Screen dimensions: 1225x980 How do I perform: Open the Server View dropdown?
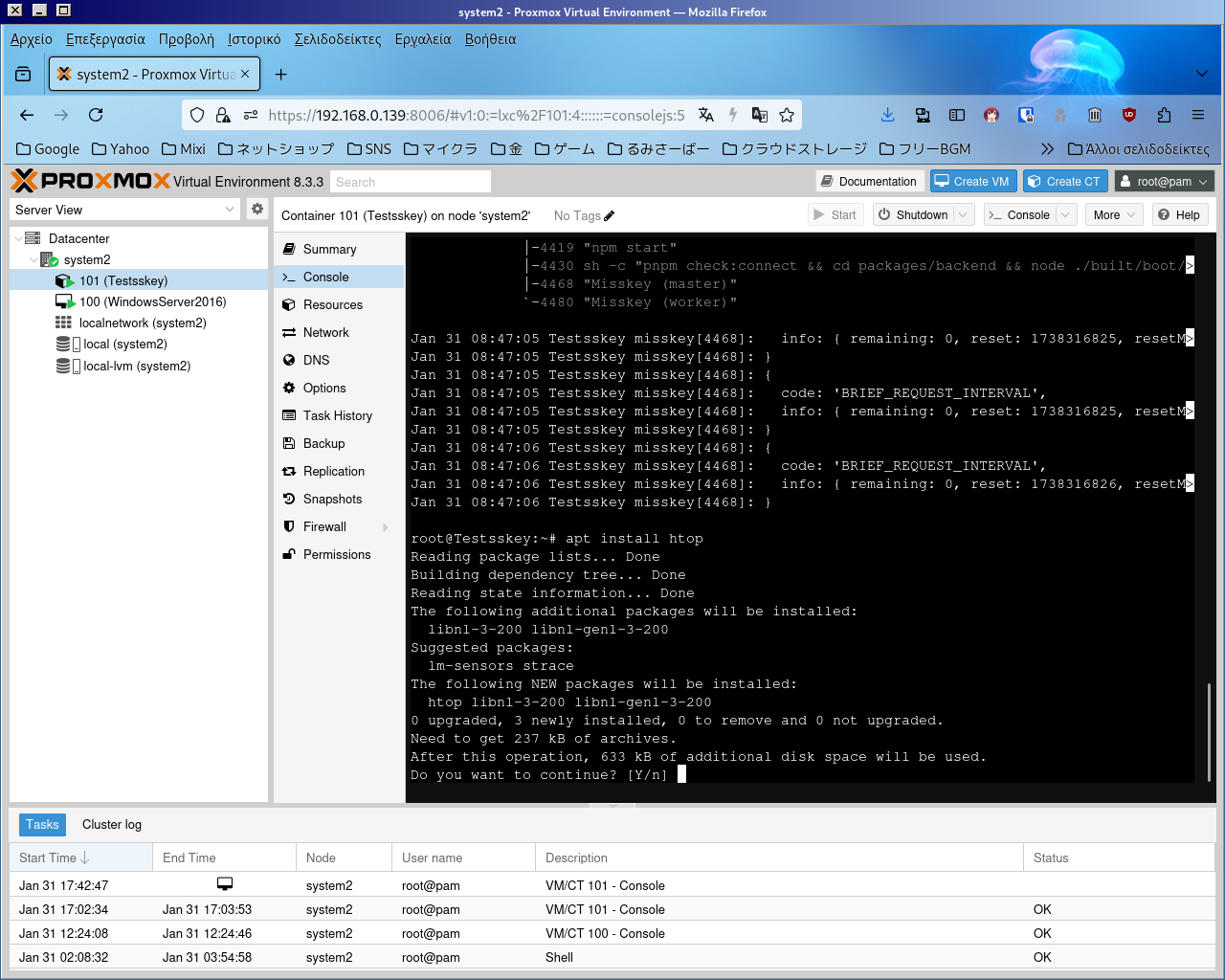[230, 210]
